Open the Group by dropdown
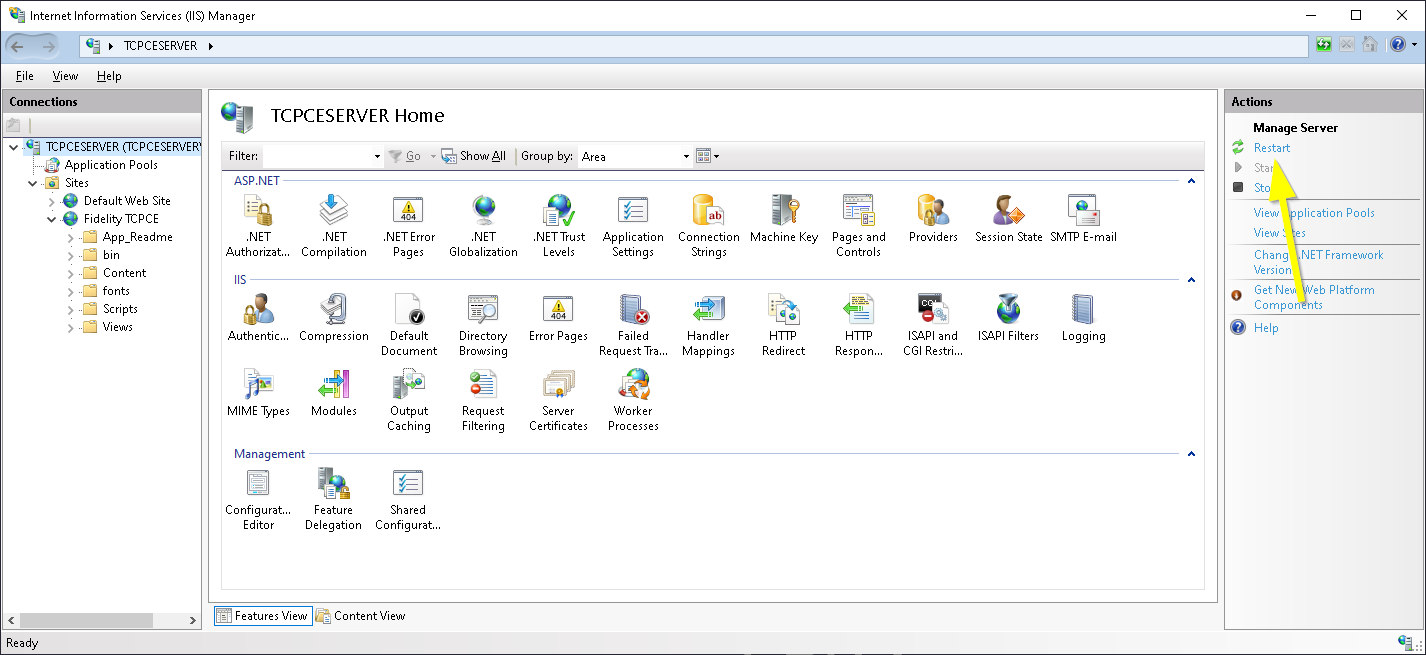The image size is (1426, 655). (x=635, y=156)
